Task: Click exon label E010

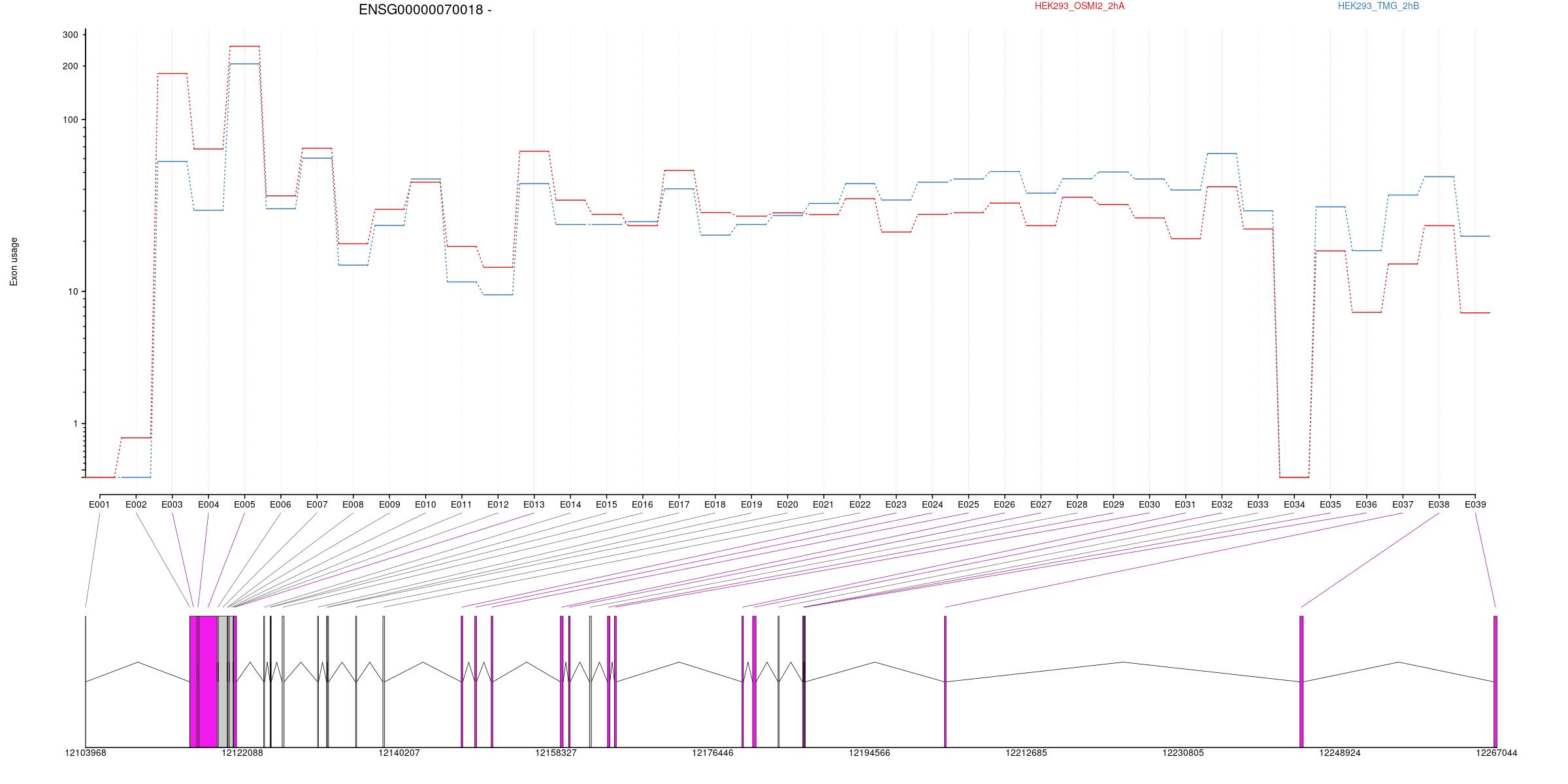Action: click(x=425, y=504)
